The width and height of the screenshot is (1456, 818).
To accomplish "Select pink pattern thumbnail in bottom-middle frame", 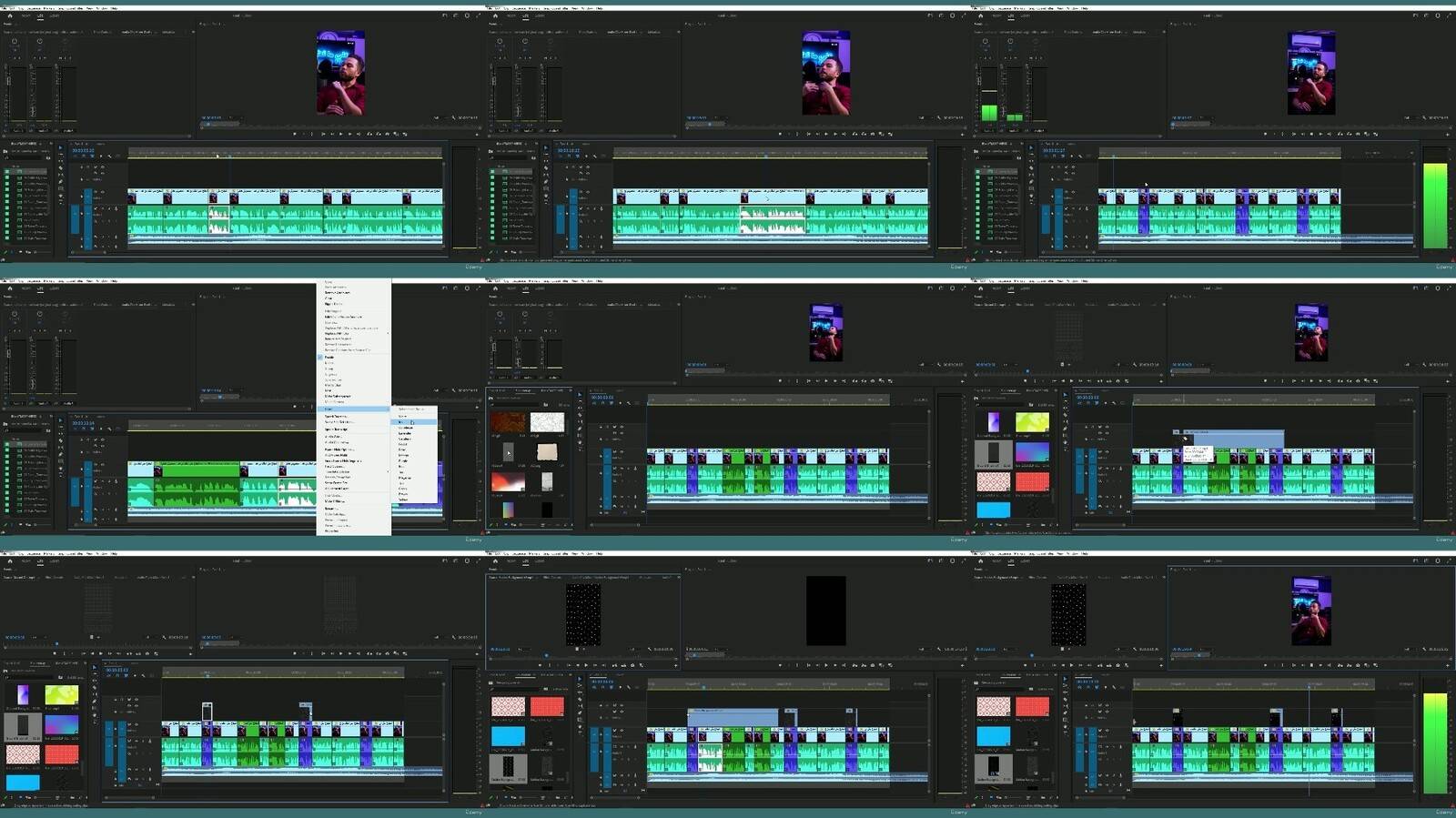I will (508, 706).
